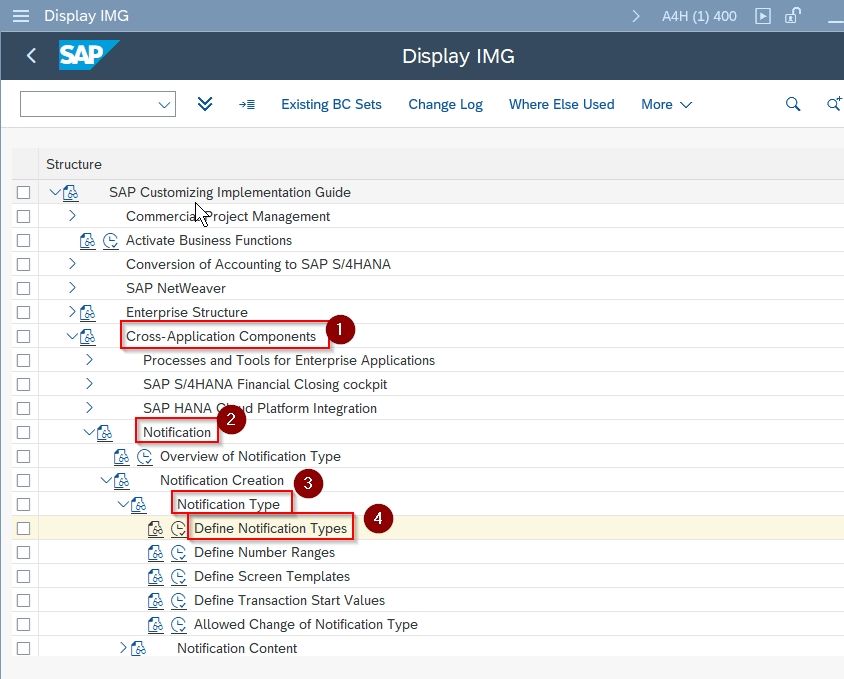Open documentation icon for Enterprise Structure

[87, 313]
